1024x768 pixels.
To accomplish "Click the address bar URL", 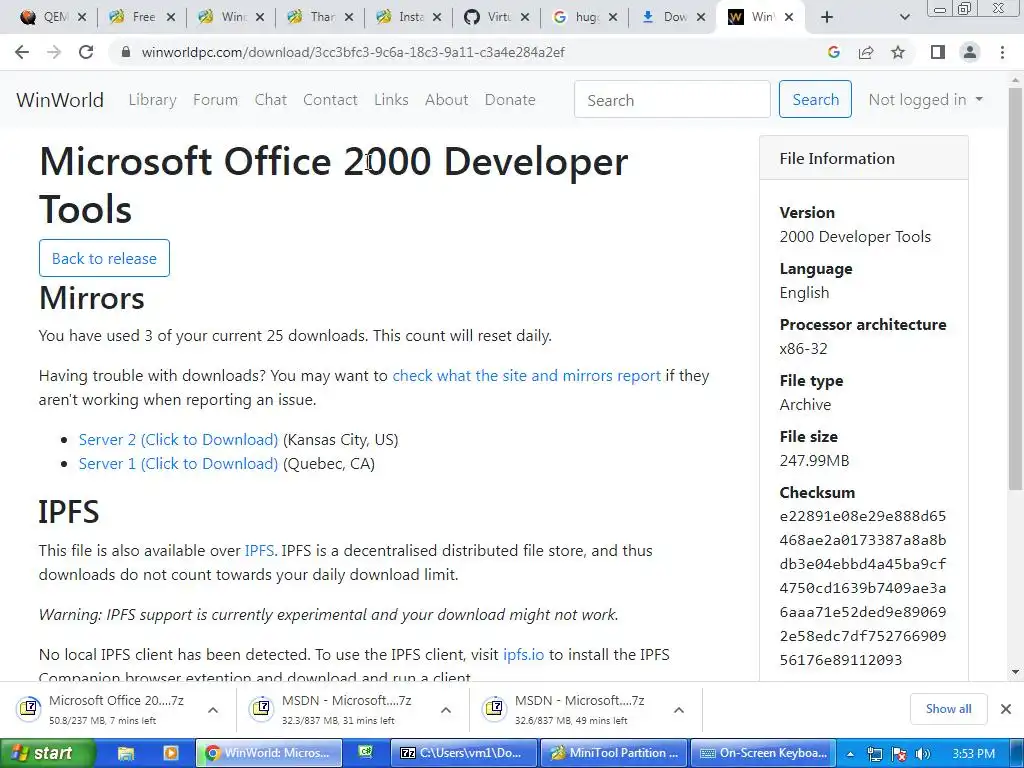I will pyautogui.click(x=353, y=52).
